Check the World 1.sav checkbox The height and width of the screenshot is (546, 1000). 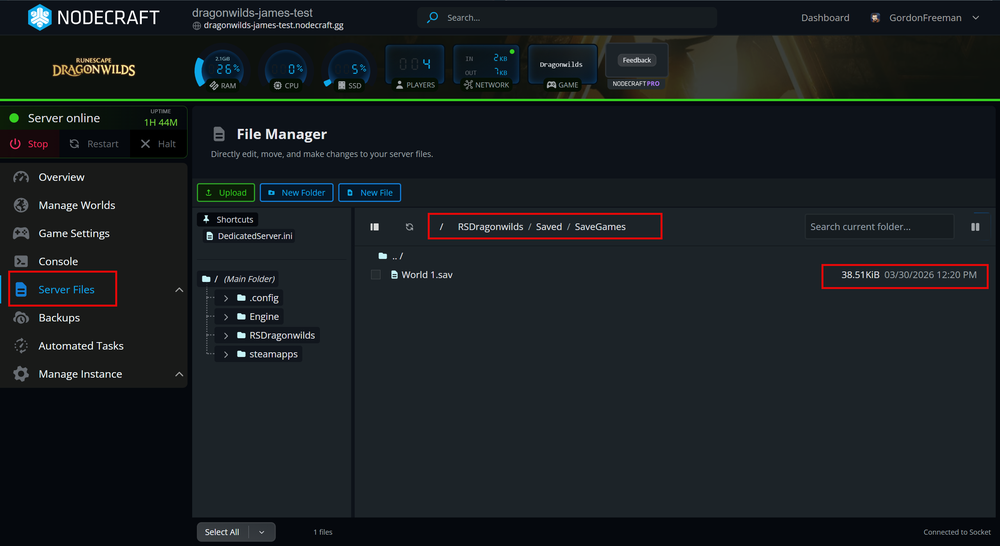(376, 275)
